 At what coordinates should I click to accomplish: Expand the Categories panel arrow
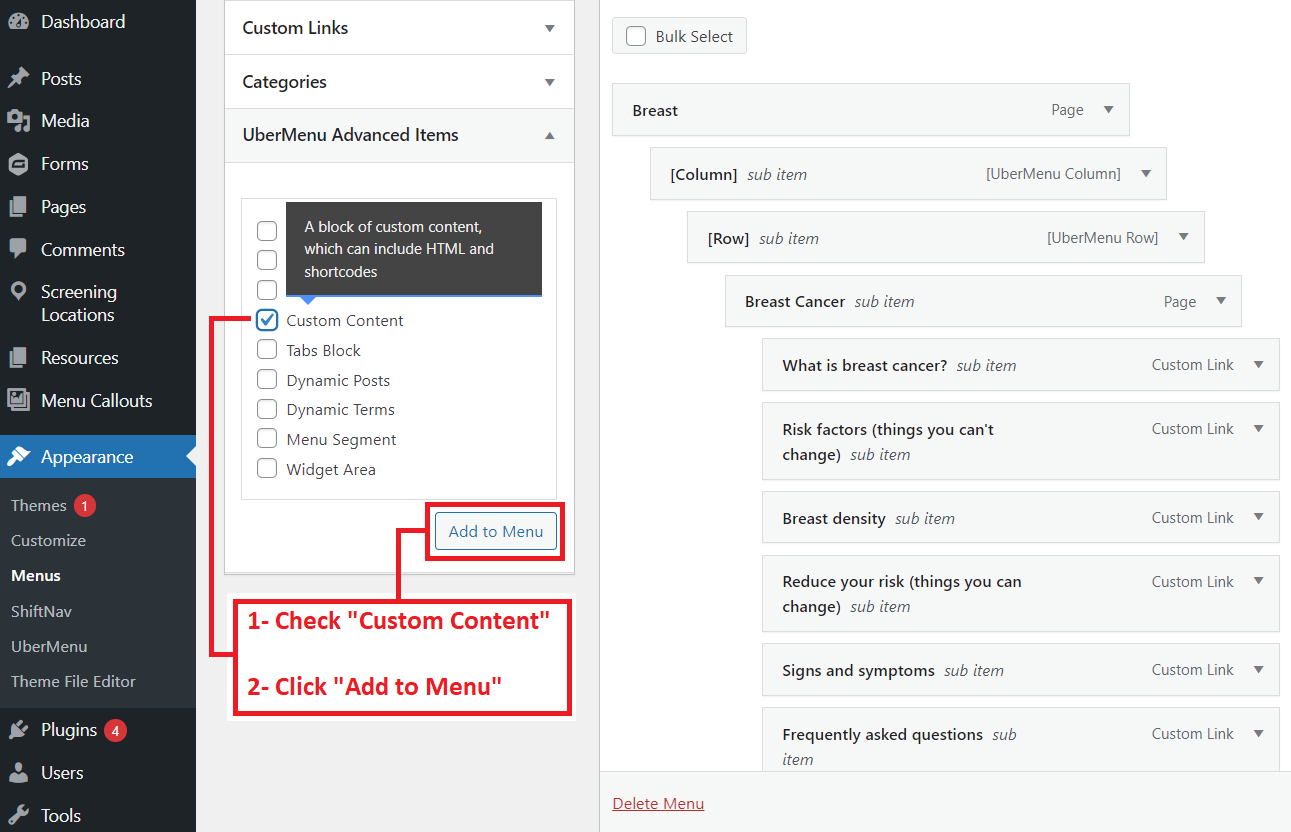click(x=549, y=82)
